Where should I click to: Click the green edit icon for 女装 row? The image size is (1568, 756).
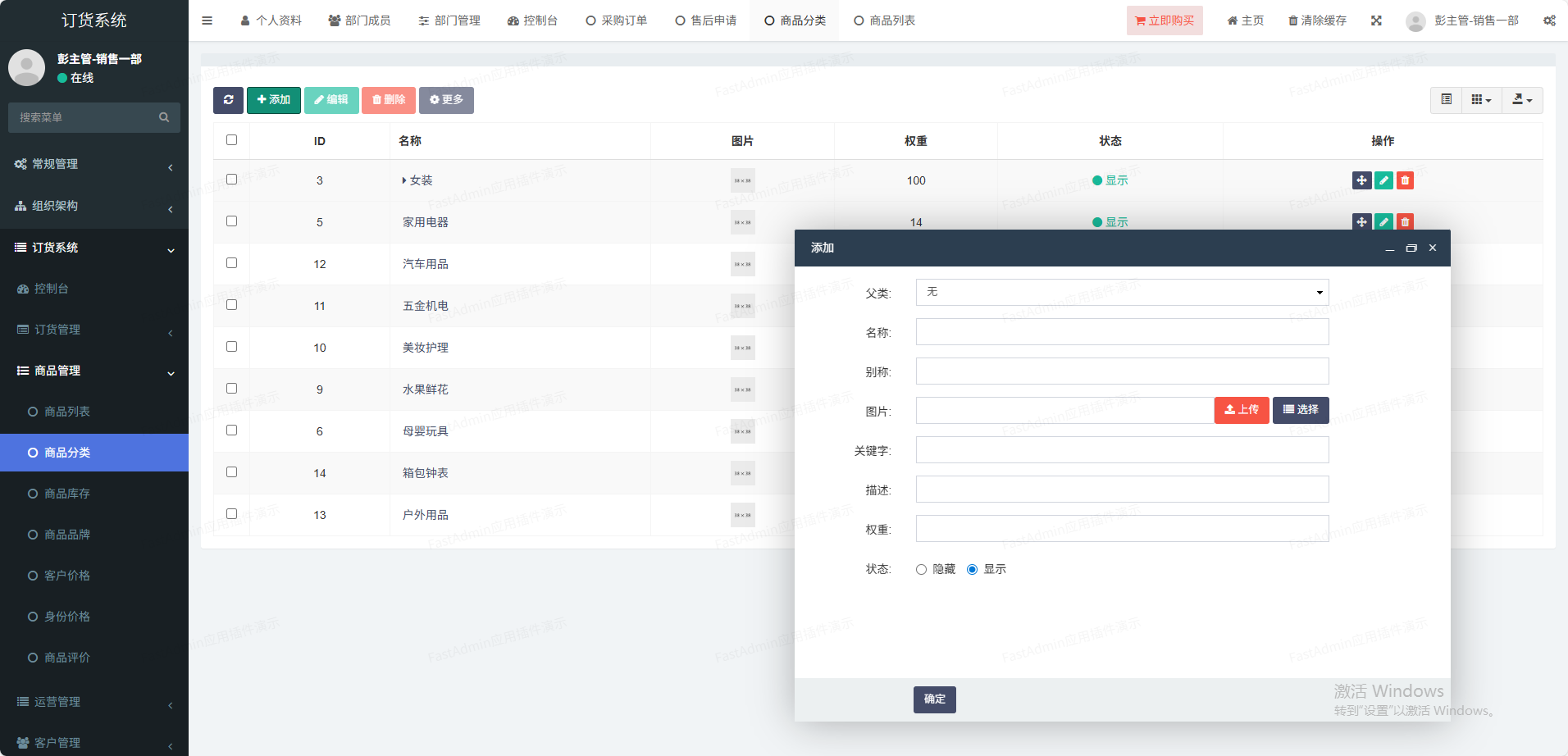[x=1383, y=180]
